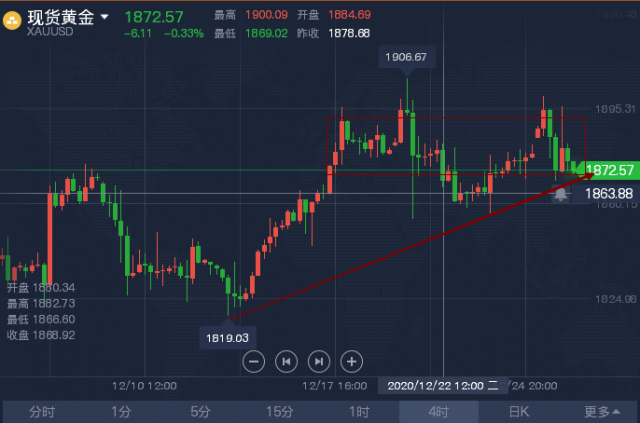Click the price alert bell icon
The width and height of the screenshot is (640, 423).
pos(561,194)
